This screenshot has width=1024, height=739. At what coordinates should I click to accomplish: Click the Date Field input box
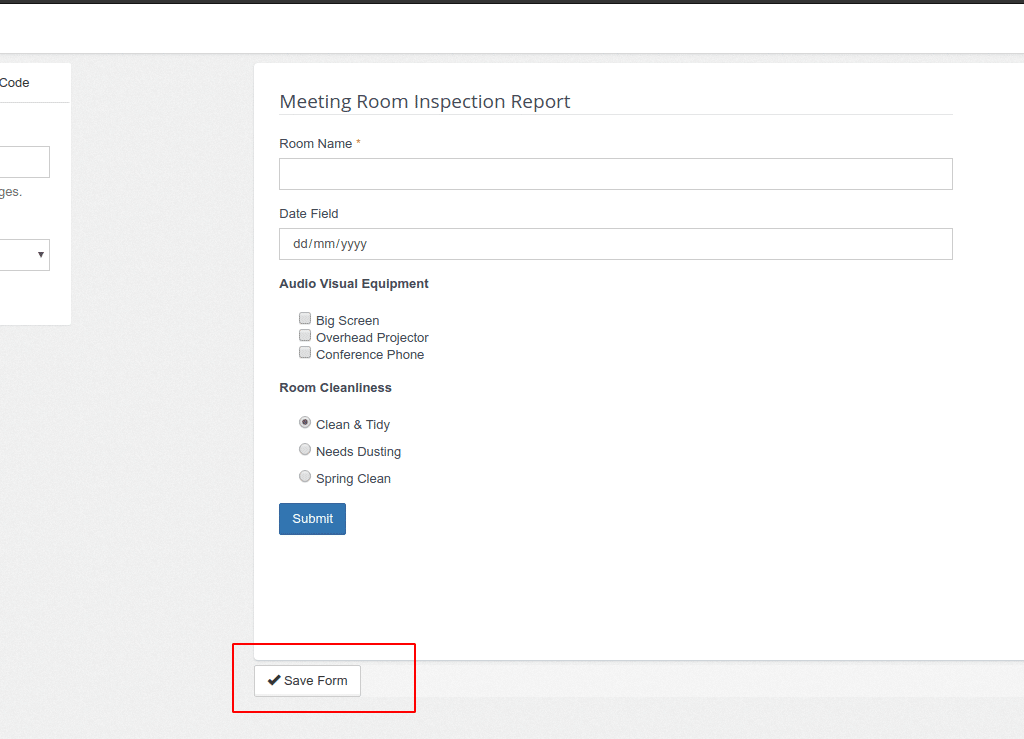pos(615,244)
